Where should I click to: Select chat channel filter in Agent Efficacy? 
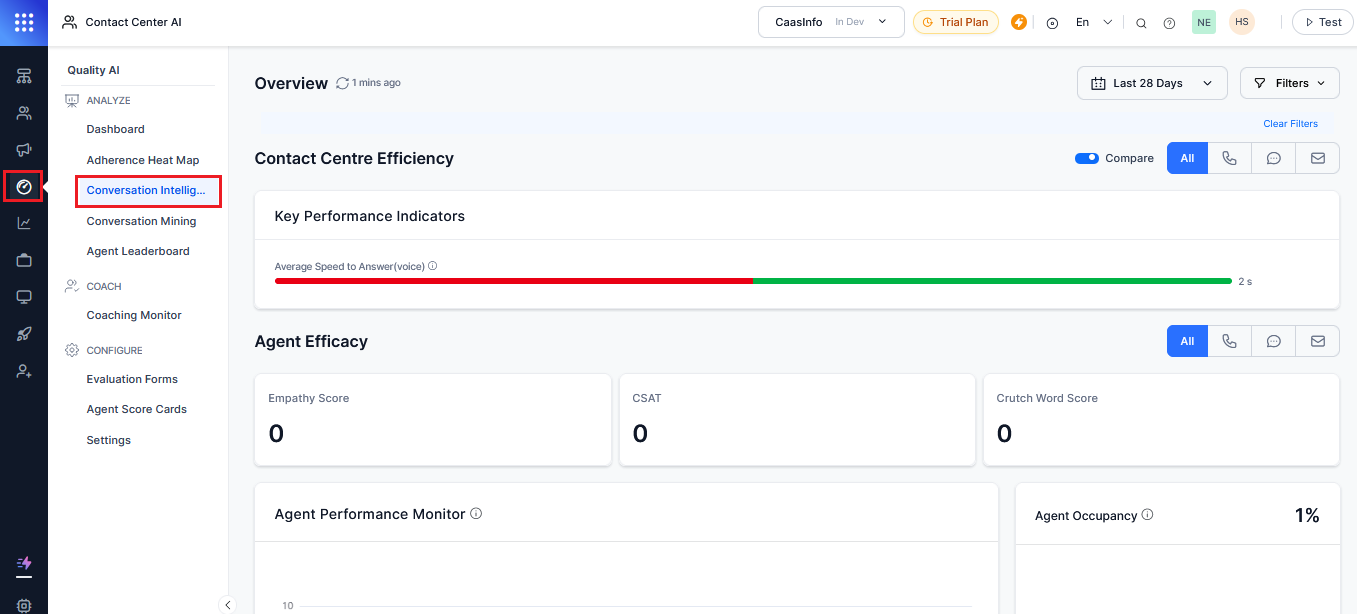[x=1273, y=341]
